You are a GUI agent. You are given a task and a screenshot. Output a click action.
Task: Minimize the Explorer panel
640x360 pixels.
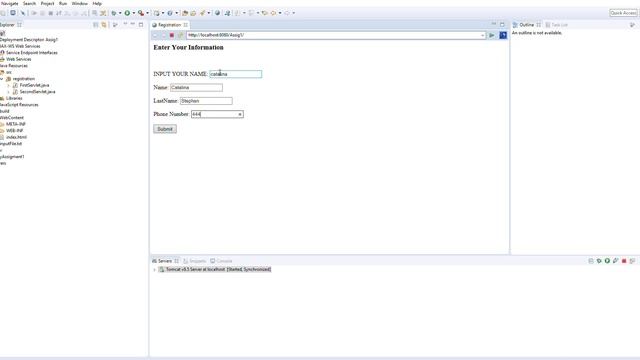point(133,24)
